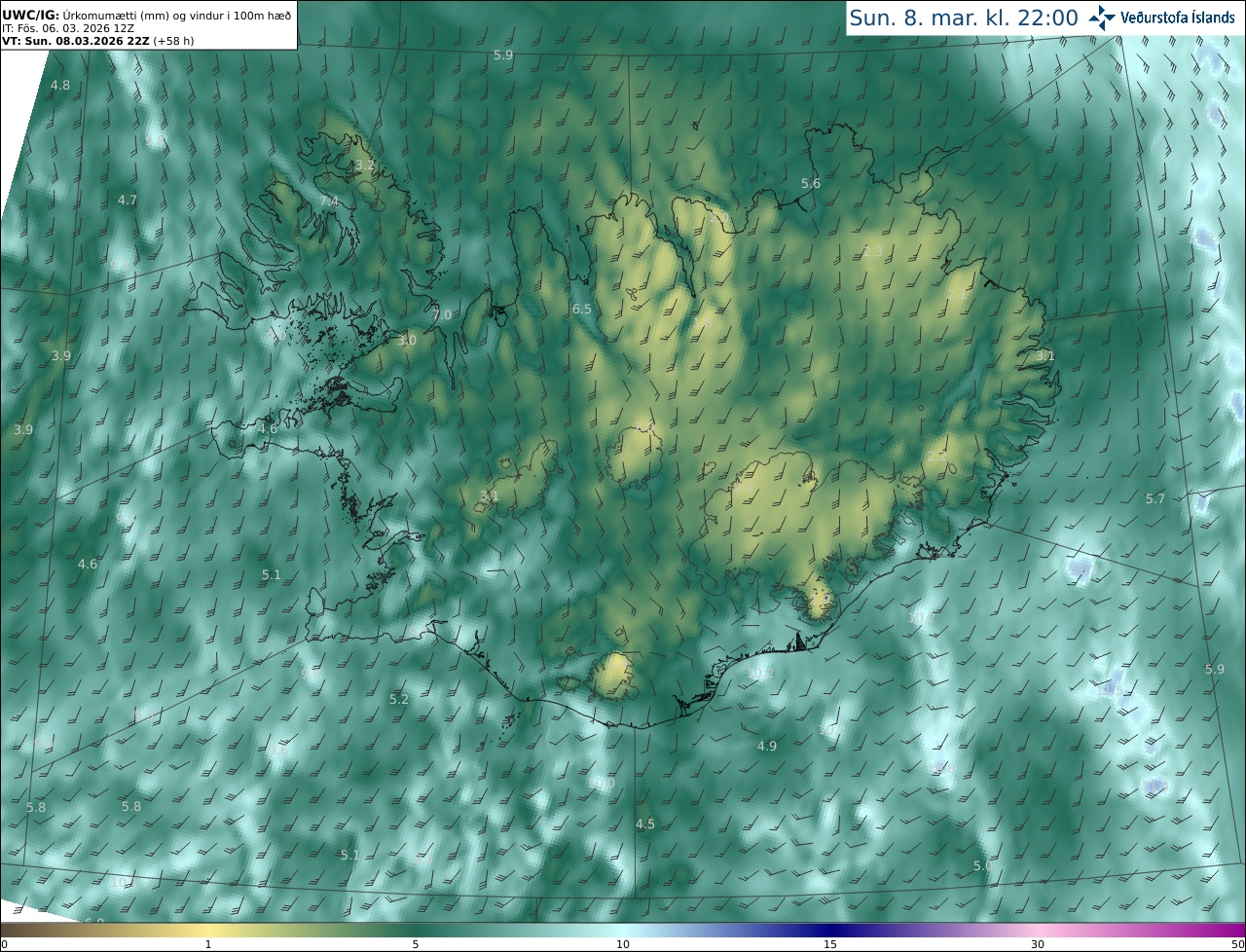Click the 7.0 value on the map
This screenshot has height=952, width=1246.
click(x=442, y=315)
